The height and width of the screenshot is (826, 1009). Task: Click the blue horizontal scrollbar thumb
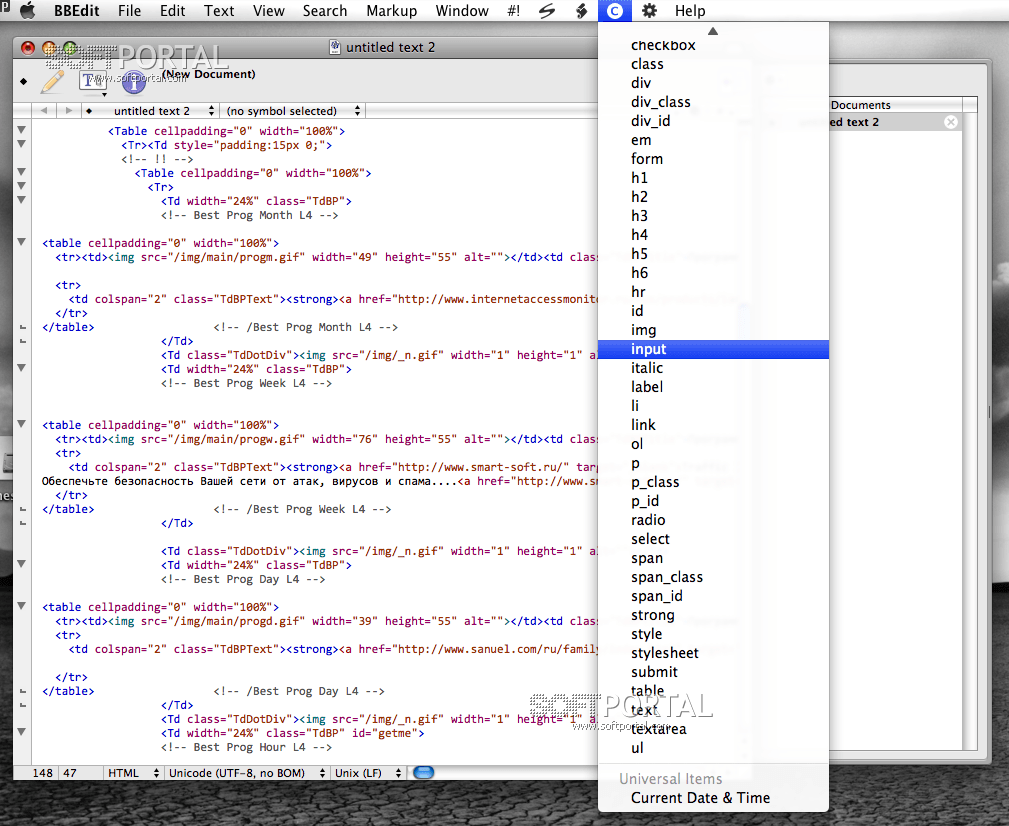pos(424,772)
